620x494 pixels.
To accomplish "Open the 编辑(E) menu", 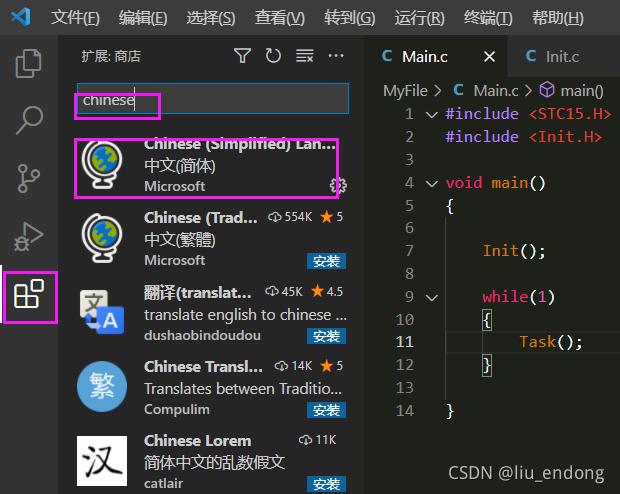I will (x=143, y=18).
